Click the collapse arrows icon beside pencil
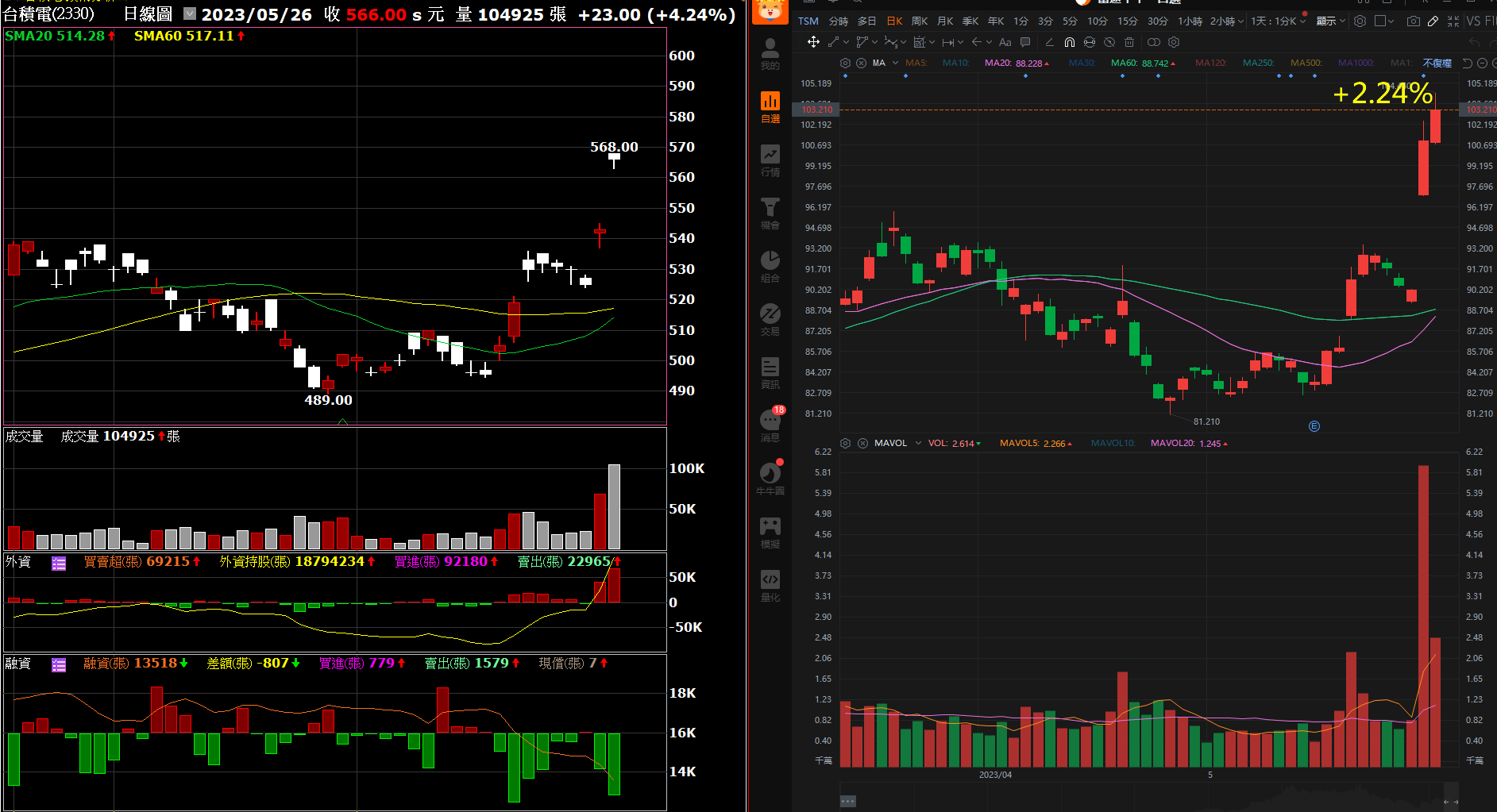The width and height of the screenshot is (1497, 812). pyautogui.click(x=1453, y=21)
